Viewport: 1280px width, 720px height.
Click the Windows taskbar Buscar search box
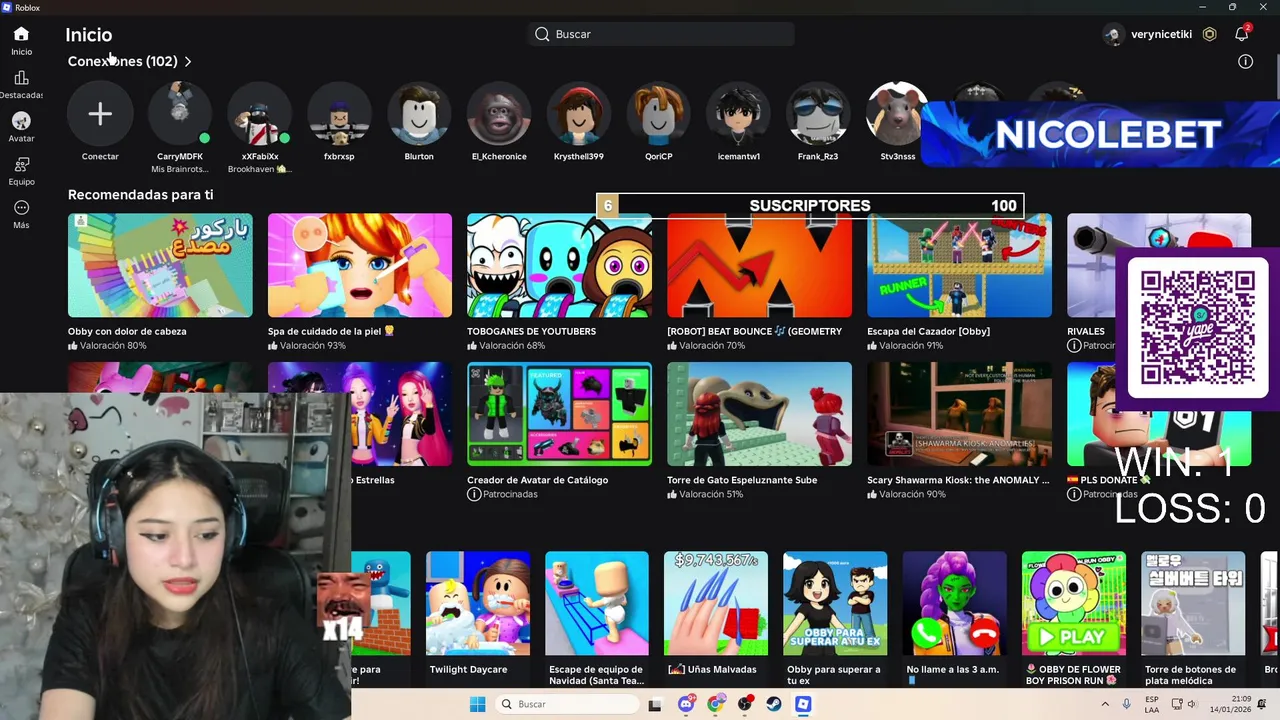(566, 704)
